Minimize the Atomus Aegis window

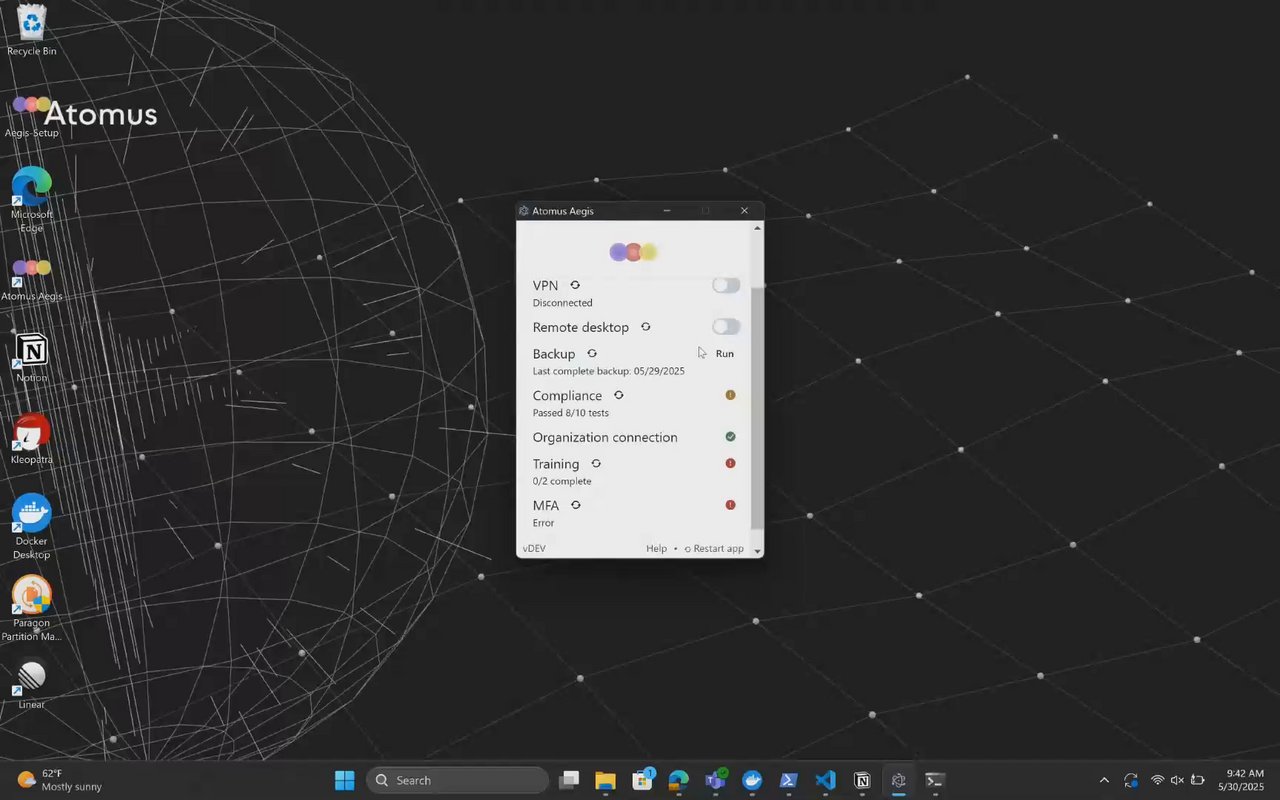[x=667, y=211]
